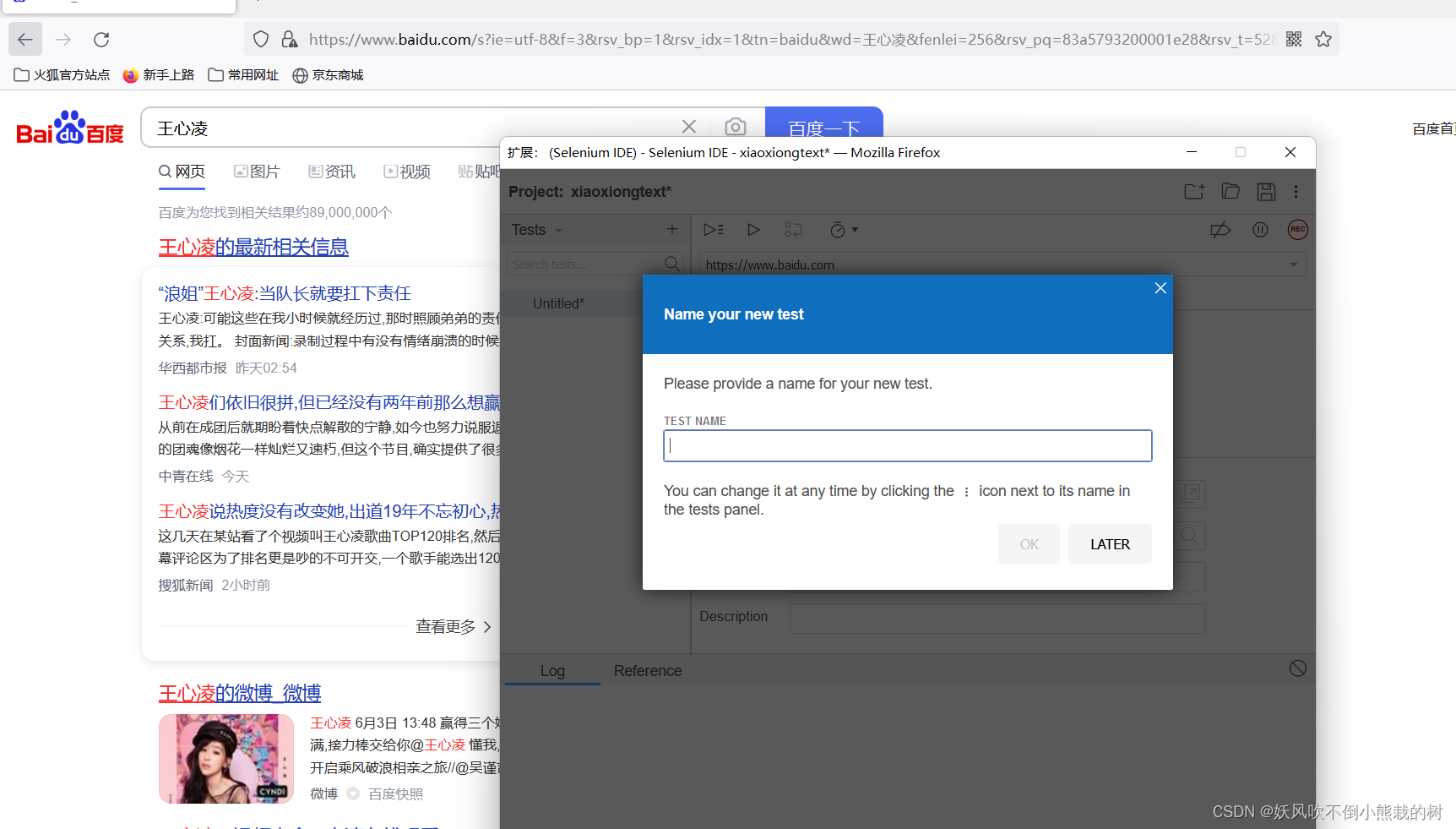Go forward using Firefox forward arrow
Image resolution: width=1456 pixels, height=829 pixels.
coord(63,40)
